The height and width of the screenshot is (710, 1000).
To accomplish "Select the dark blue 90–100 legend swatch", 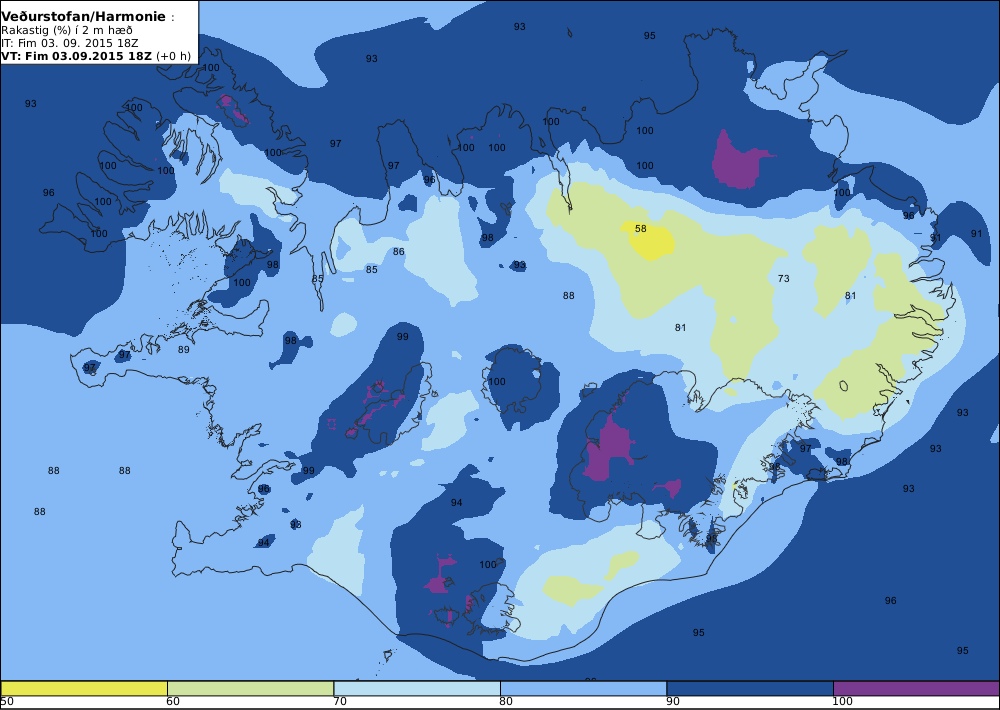I will point(750,688).
